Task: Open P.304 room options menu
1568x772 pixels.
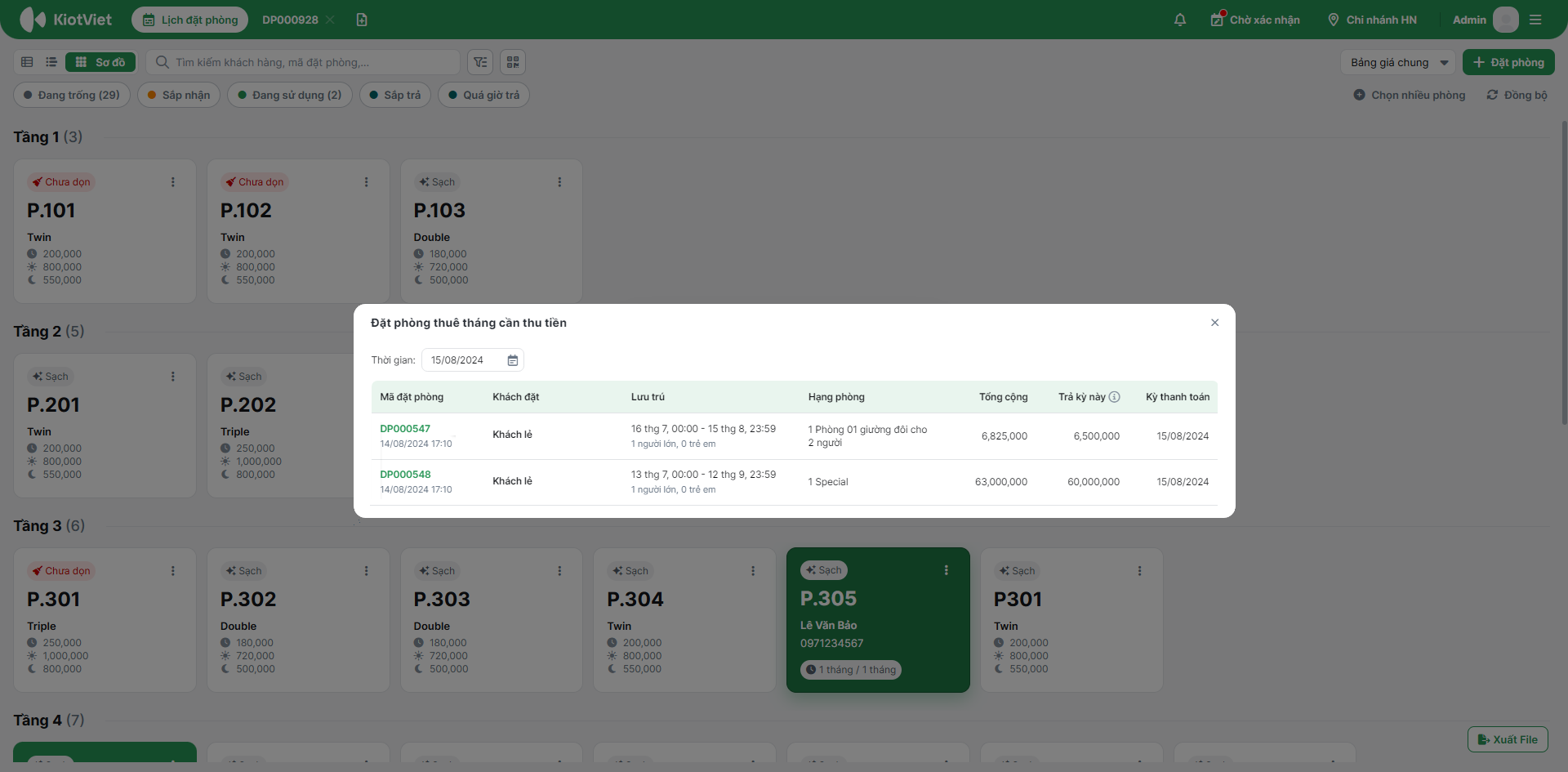Action: 753,571
